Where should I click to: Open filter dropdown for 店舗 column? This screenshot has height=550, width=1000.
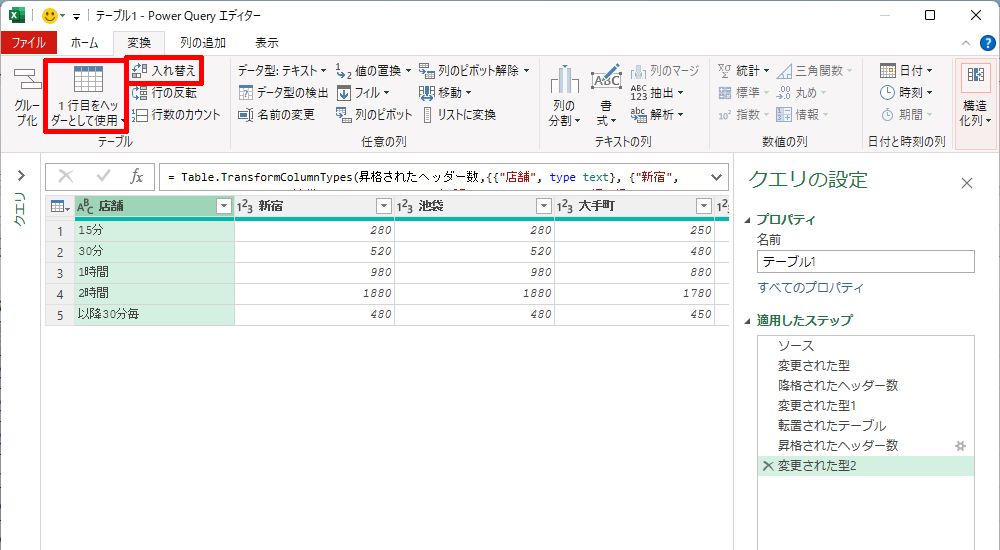pyautogui.click(x=223, y=206)
